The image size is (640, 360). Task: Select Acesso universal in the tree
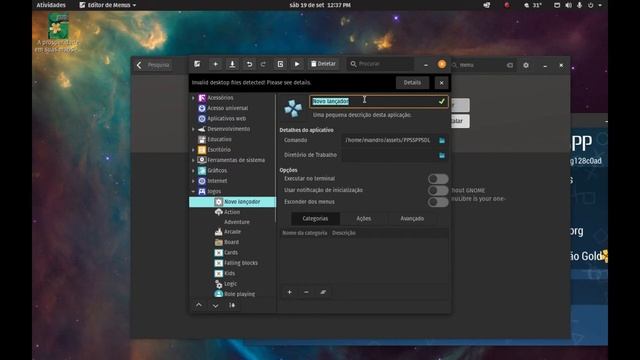(x=227, y=108)
